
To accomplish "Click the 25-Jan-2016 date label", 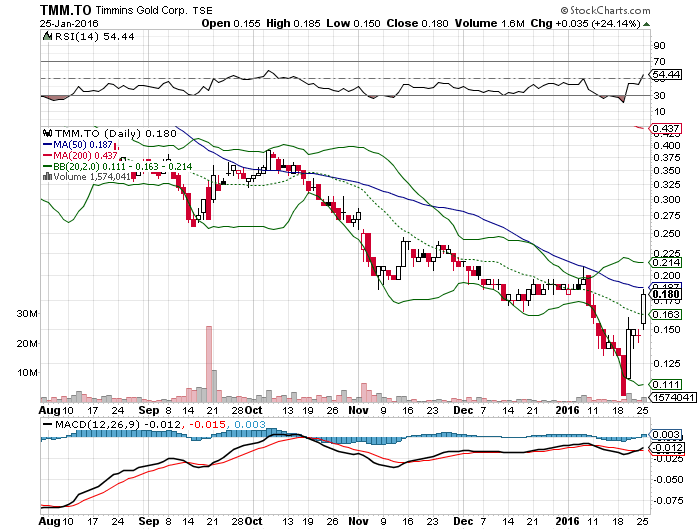I will click(x=69, y=23).
